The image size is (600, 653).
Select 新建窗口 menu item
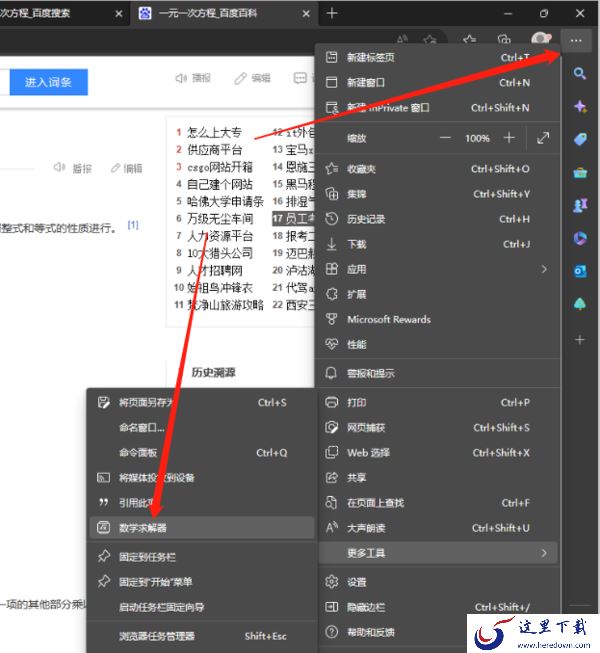click(x=437, y=82)
